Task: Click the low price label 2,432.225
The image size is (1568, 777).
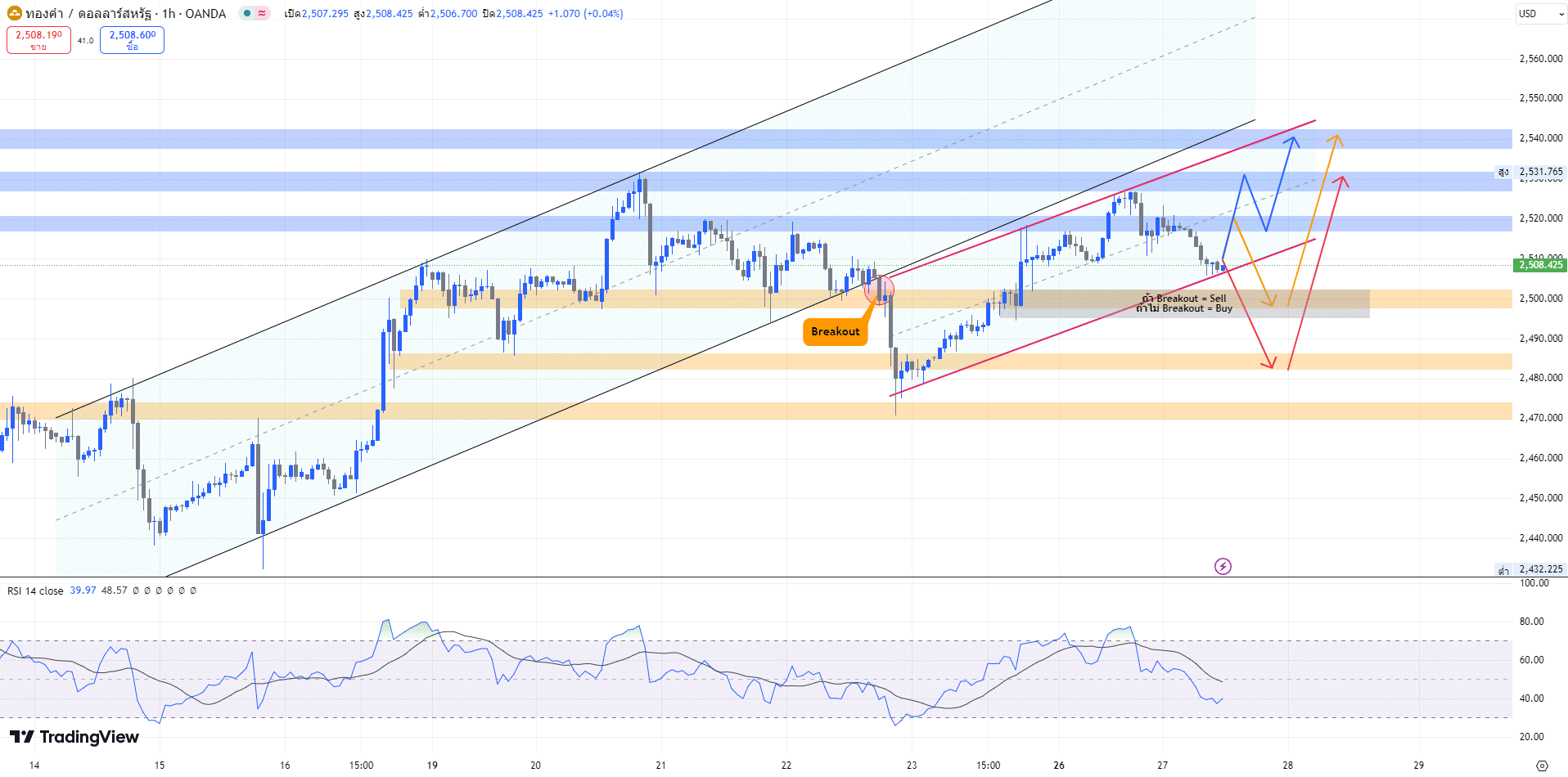Action: (1541, 569)
